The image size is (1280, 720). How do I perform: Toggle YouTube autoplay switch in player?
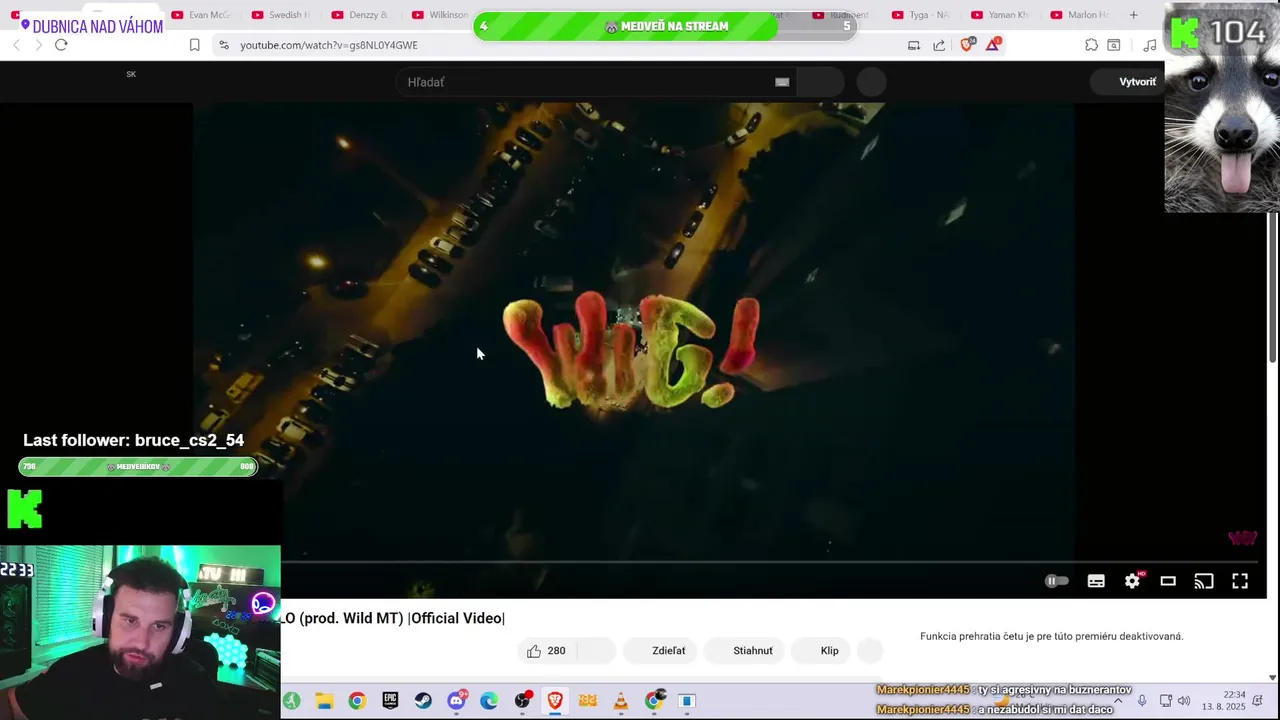[x=1056, y=581]
